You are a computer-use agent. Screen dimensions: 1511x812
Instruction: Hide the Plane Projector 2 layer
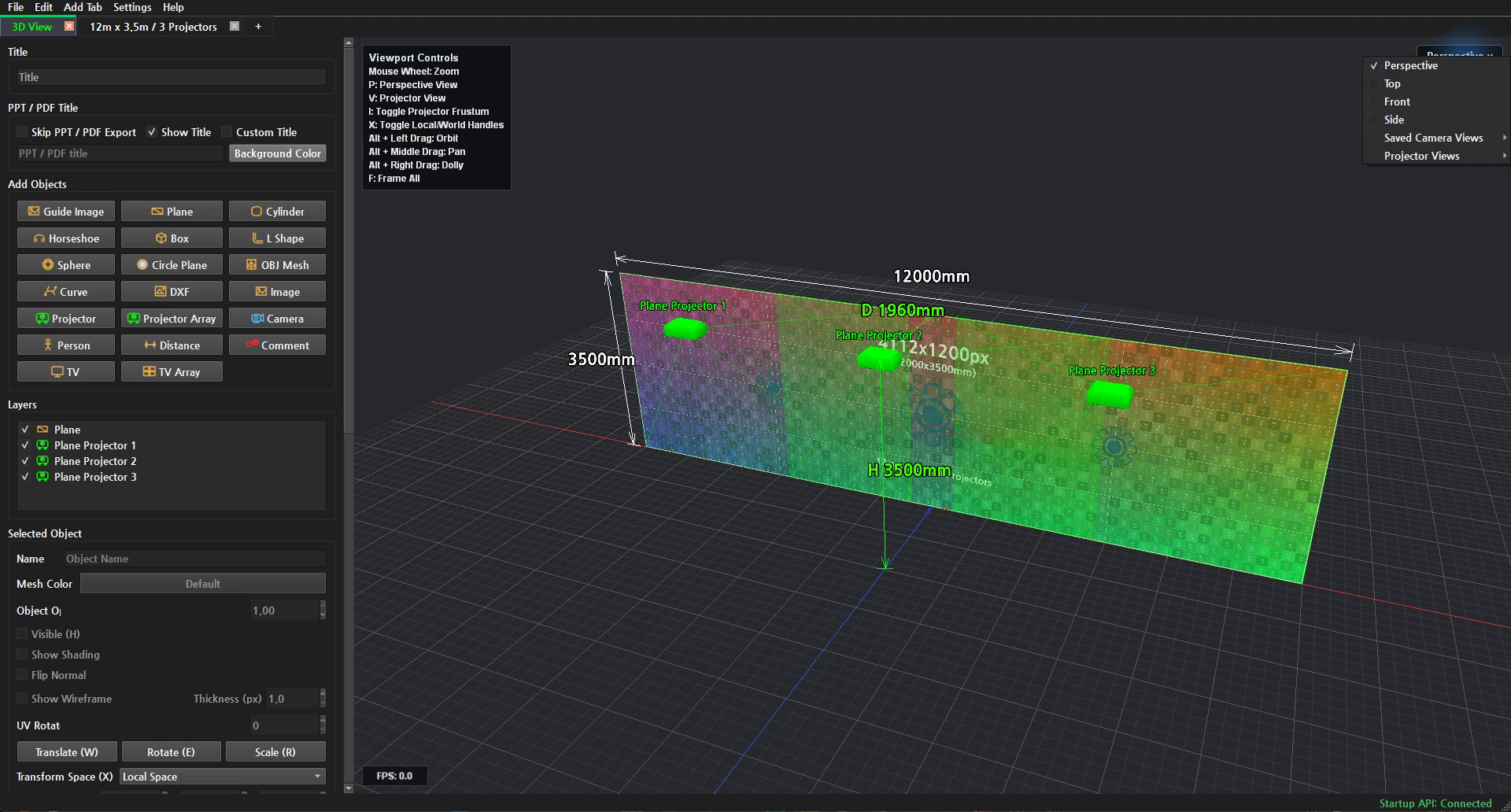25,461
